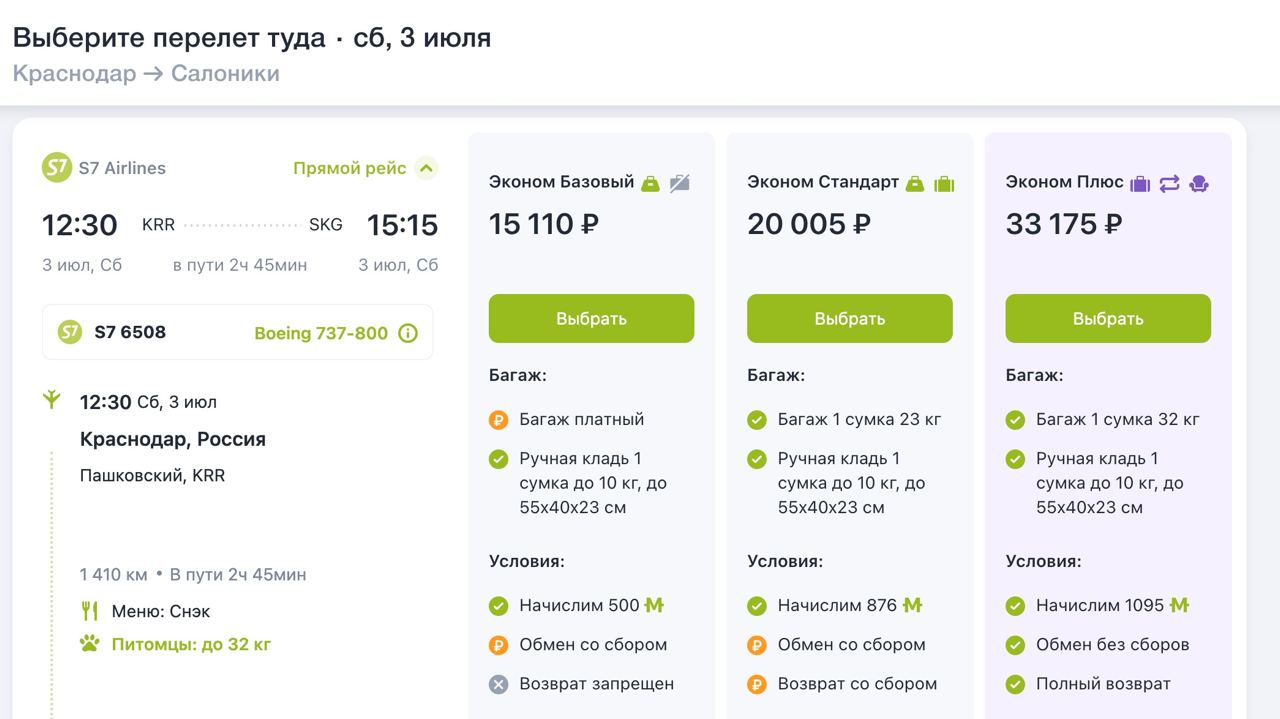Image resolution: width=1280 pixels, height=719 pixels.
Task: Click the 15 110 ₽ price text
Action: point(543,224)
